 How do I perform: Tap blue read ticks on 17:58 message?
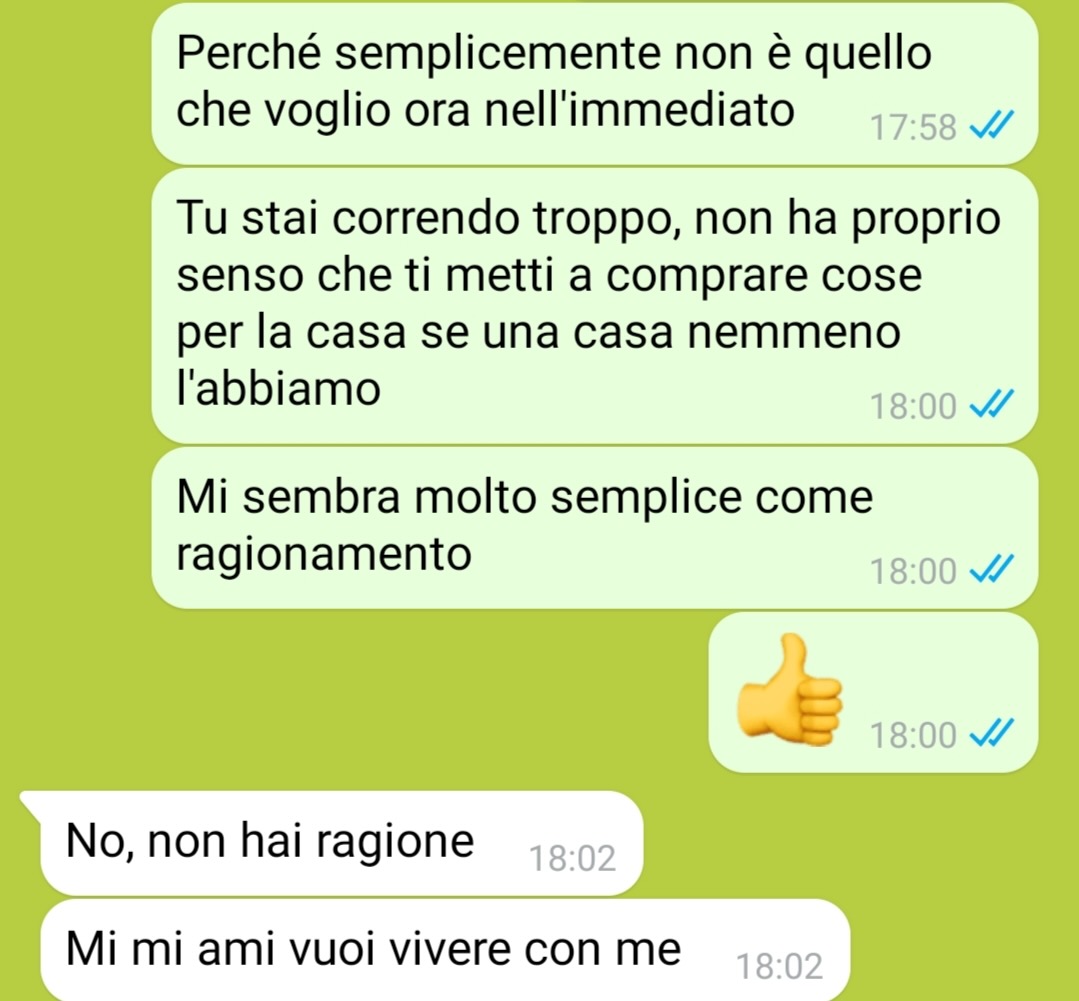[x=992, y=126]
